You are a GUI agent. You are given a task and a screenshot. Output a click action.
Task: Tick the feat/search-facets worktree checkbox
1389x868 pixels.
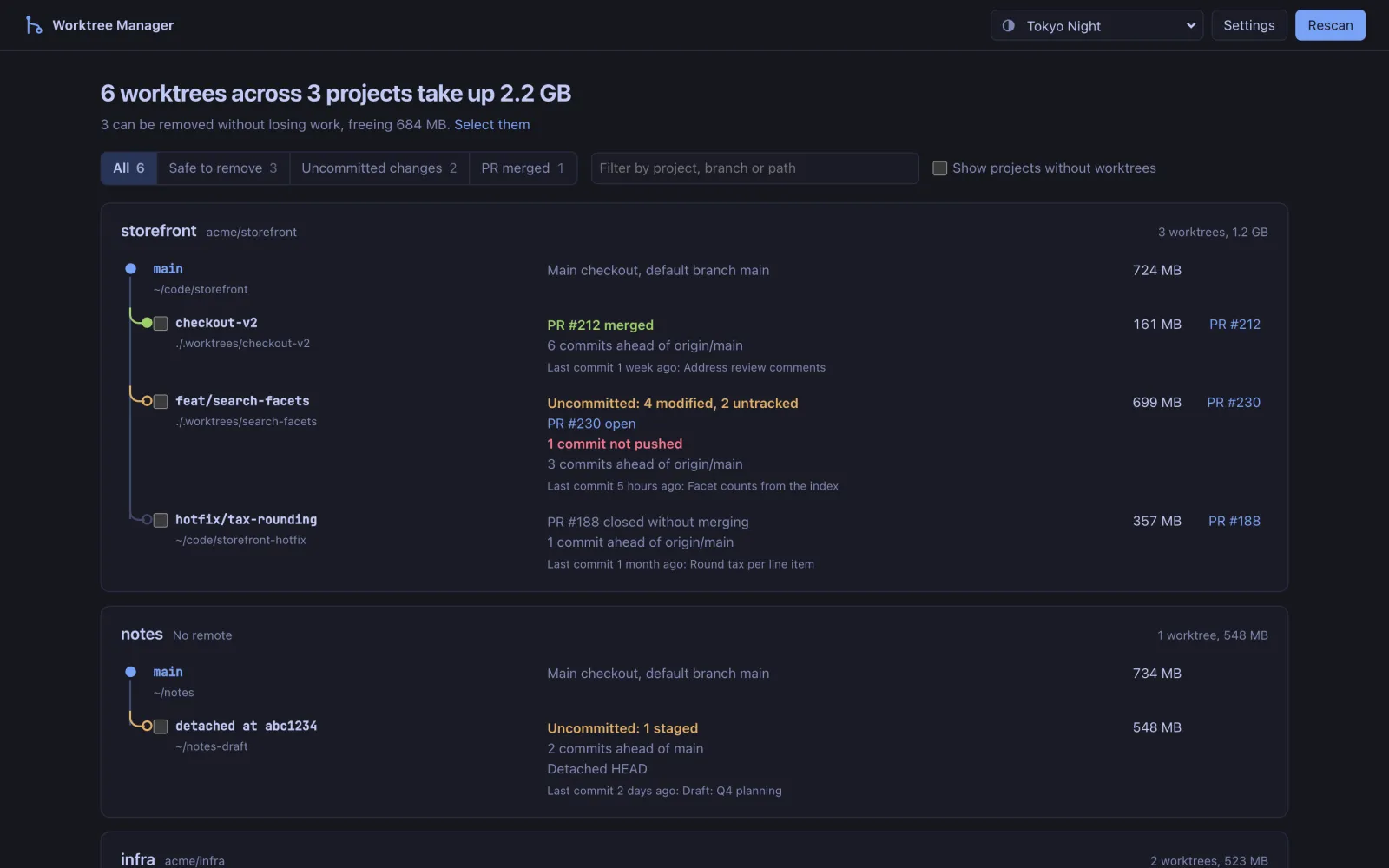(x=161, y=401)
